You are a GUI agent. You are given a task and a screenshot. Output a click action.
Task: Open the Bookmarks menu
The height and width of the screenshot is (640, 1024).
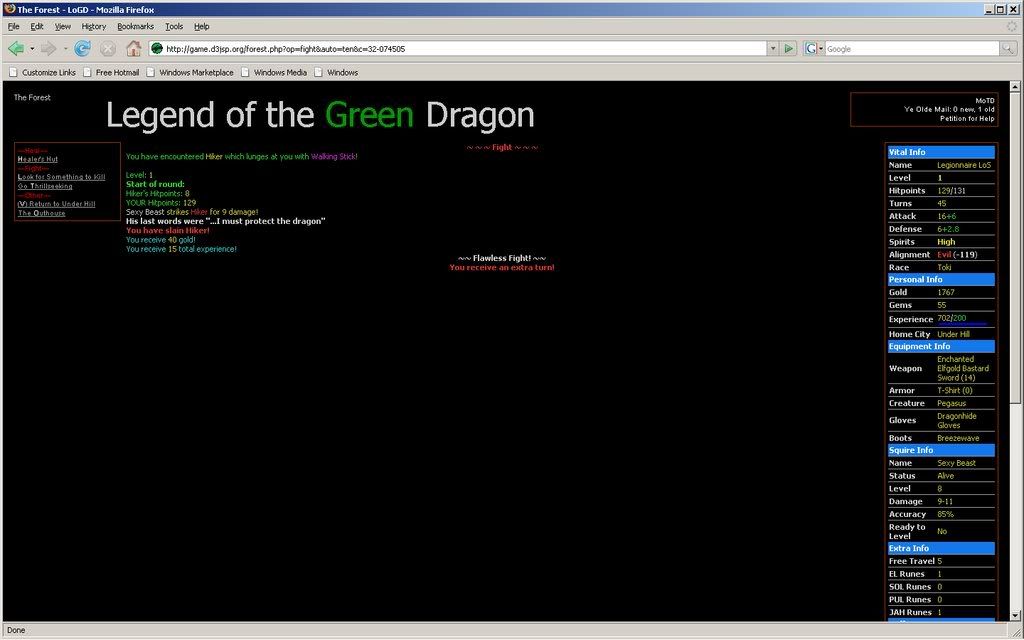135,26
